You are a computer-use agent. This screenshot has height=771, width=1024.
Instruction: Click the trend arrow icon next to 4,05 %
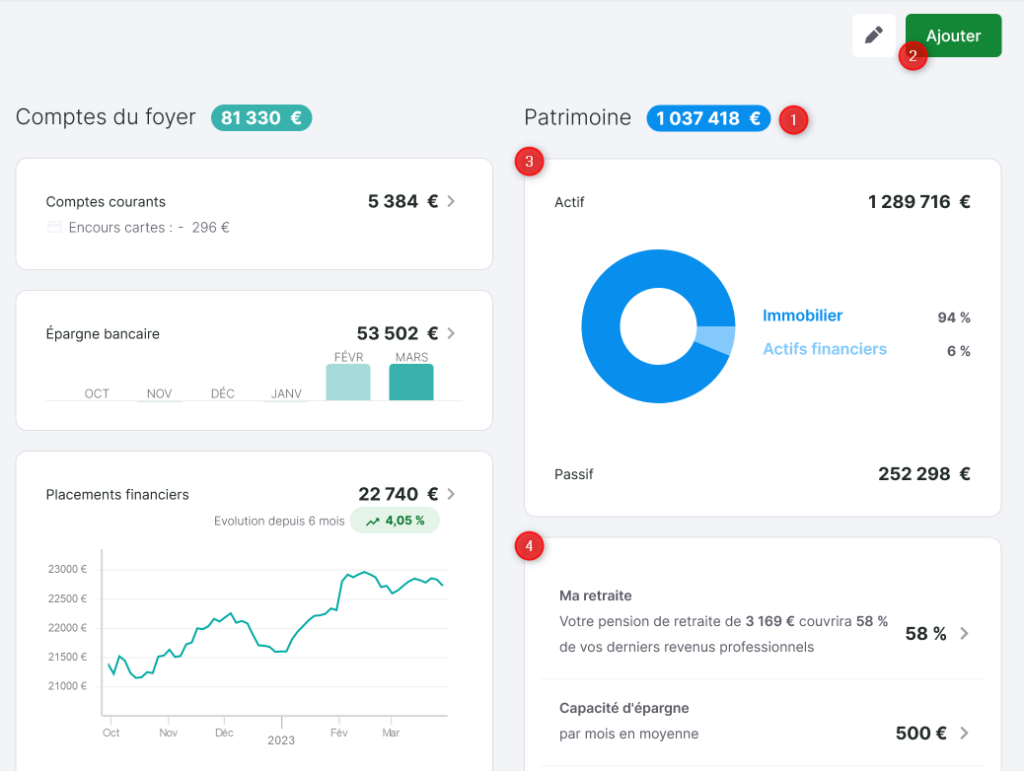[x=372, y=521]
